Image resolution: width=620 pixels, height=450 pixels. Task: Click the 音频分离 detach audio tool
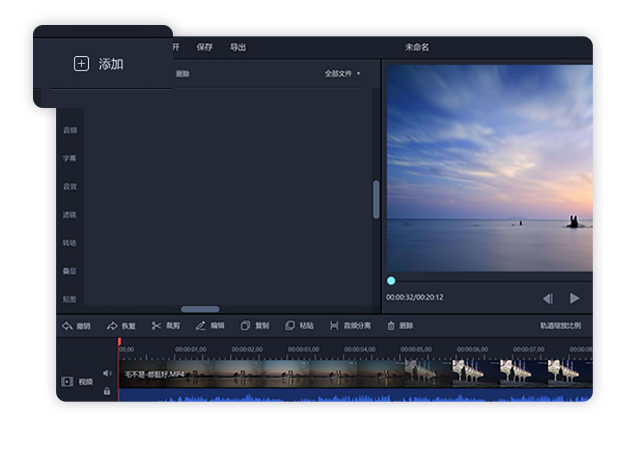[x=350, y=326]
